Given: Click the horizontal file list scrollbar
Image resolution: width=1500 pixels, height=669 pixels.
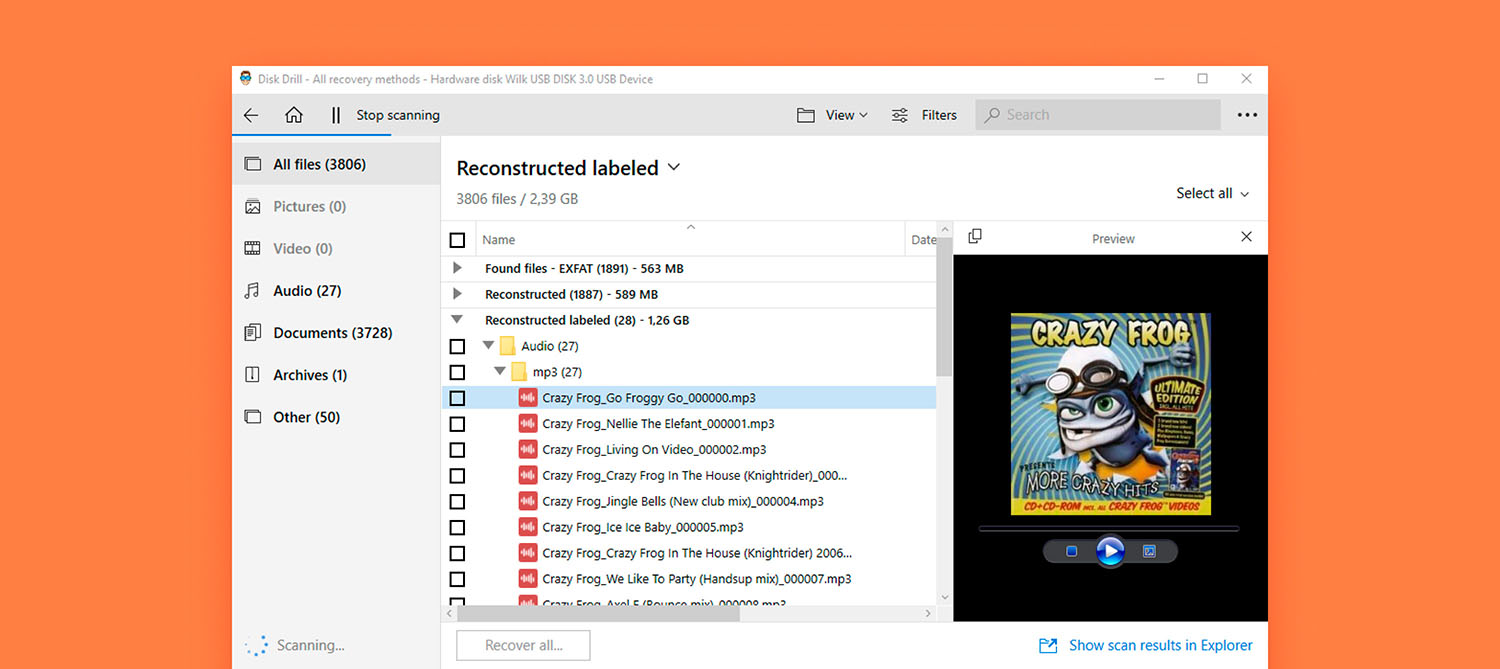Looking at the screenshot, I should 598,613.
